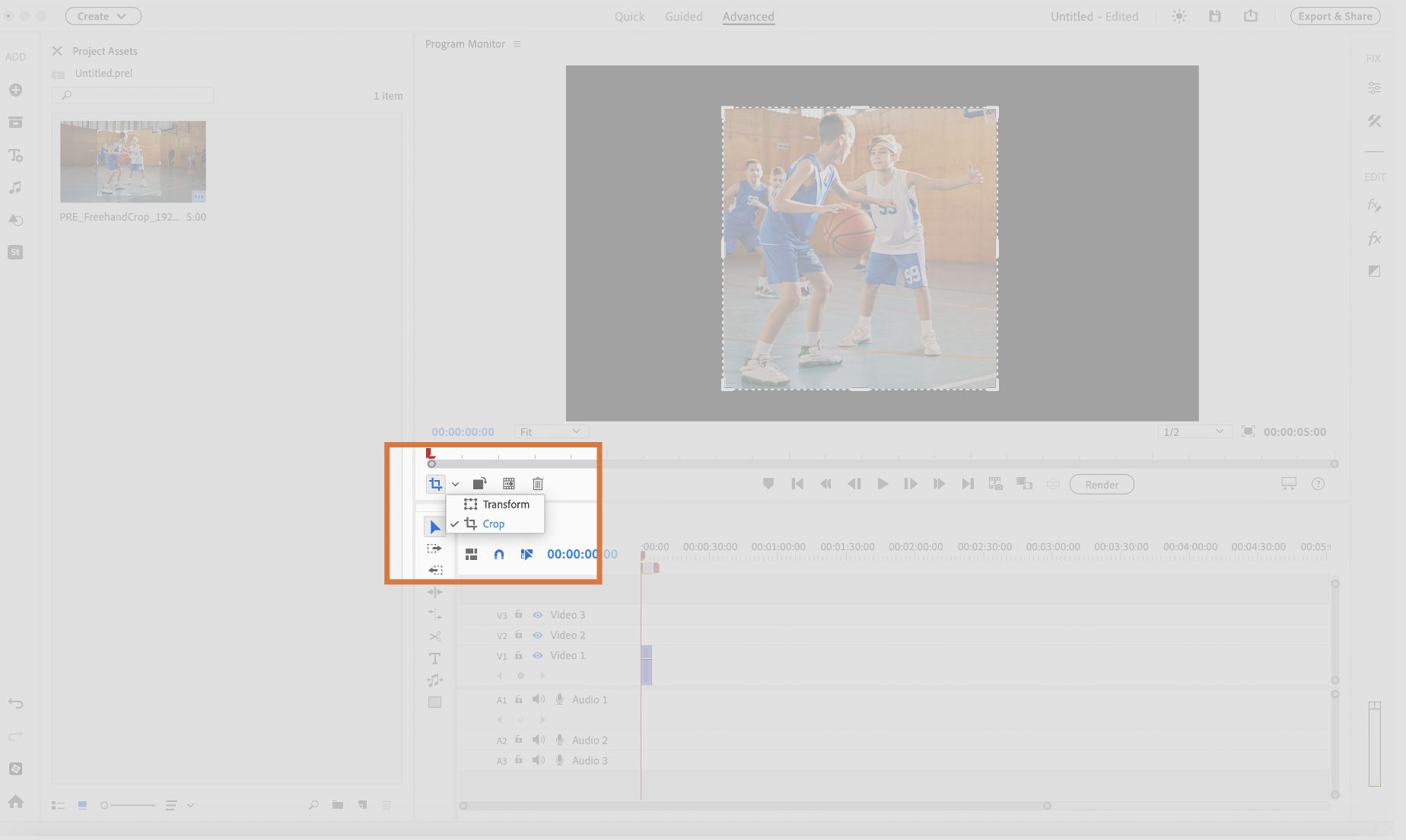Screen dimensions: 1406x840
Task: Open the Titles icon in the left sidebar
Action: pyautogui.click(x=15, y=155)
